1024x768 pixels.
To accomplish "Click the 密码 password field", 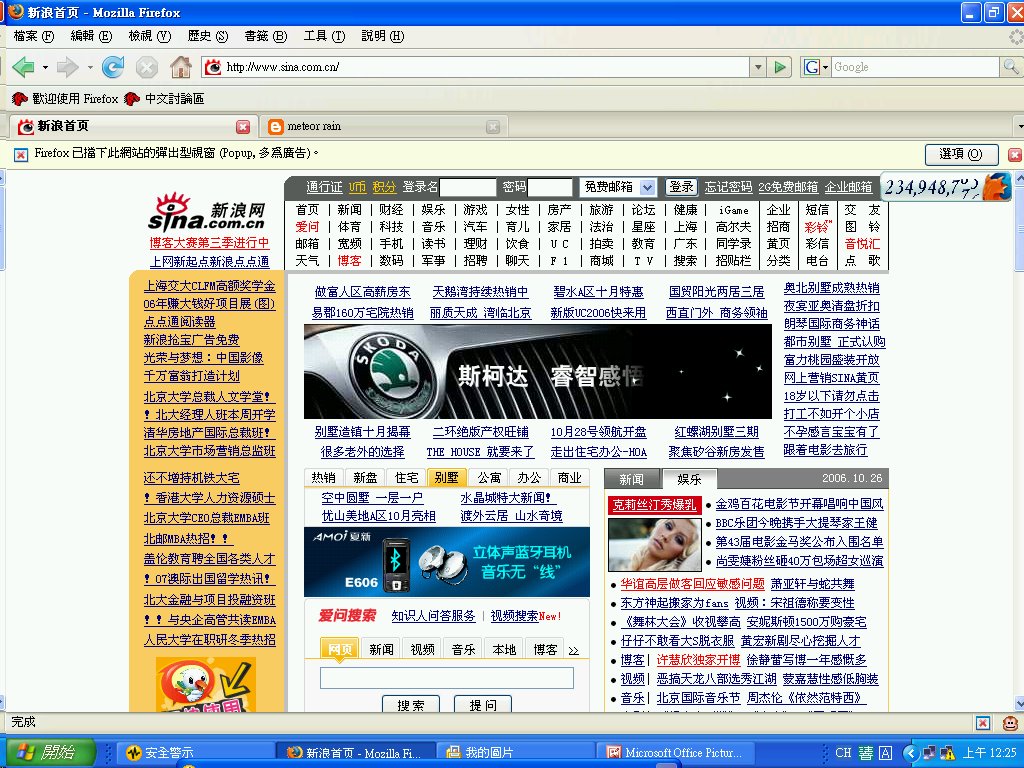I will pyautogui.click(x=550, y=187).
